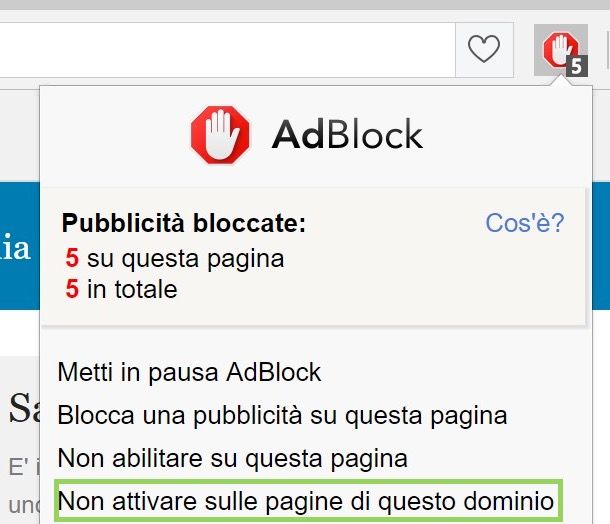Viewport: 610px width, 524px height.
Task: Click the blue page banner left of popup
Action: [x=19, y=246]
